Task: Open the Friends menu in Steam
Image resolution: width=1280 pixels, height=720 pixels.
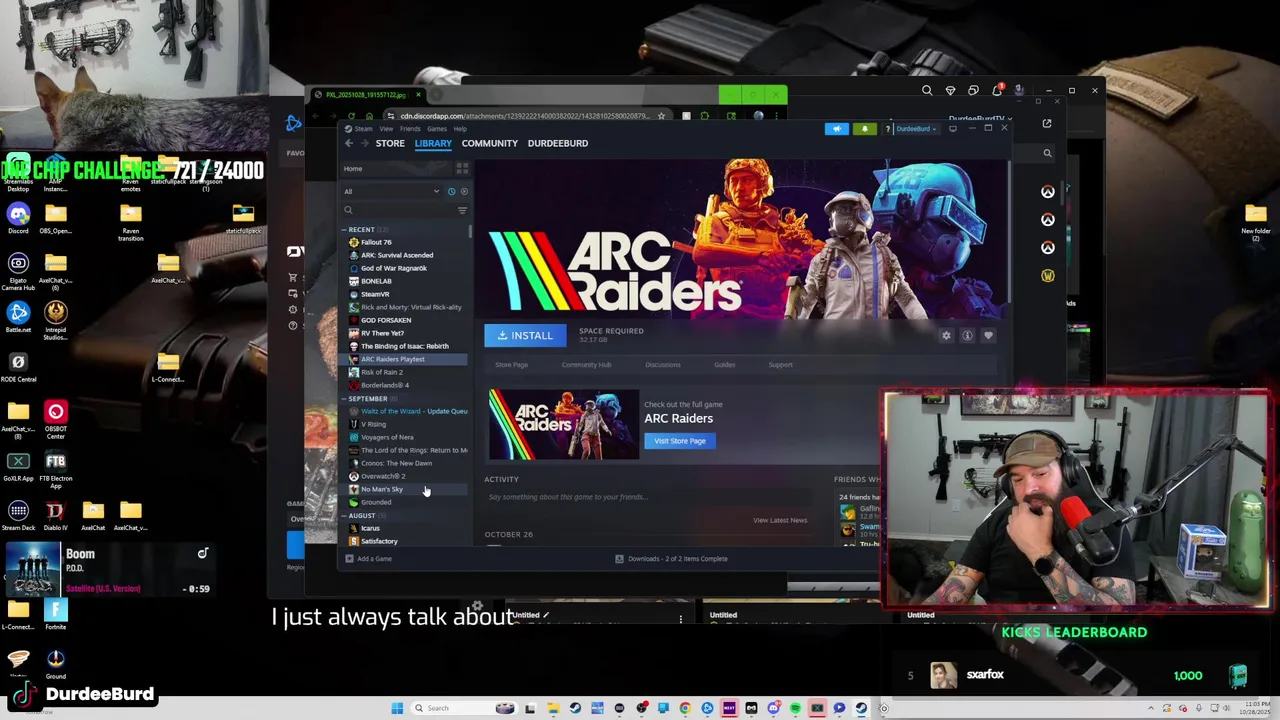Action: click(x=410, y=129)
